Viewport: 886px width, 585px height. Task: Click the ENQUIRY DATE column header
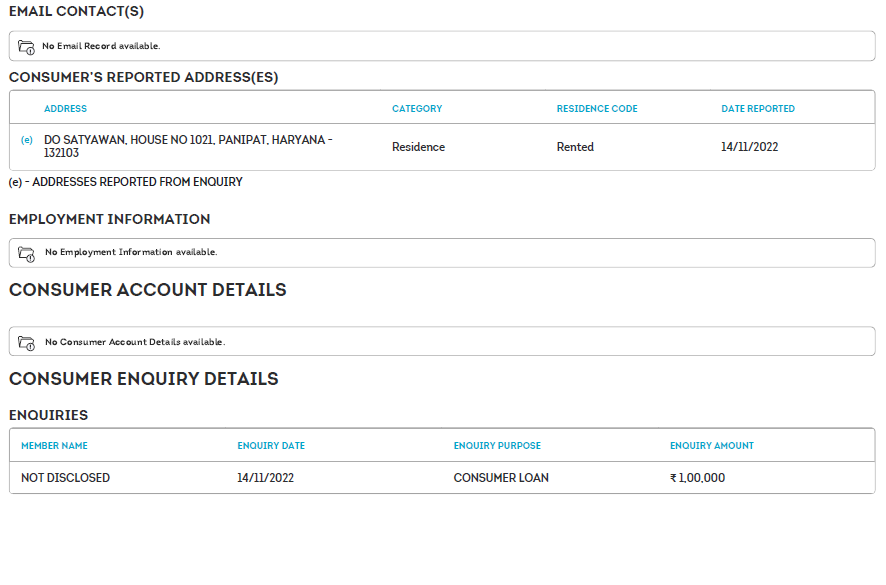click(x=271, y=446)
